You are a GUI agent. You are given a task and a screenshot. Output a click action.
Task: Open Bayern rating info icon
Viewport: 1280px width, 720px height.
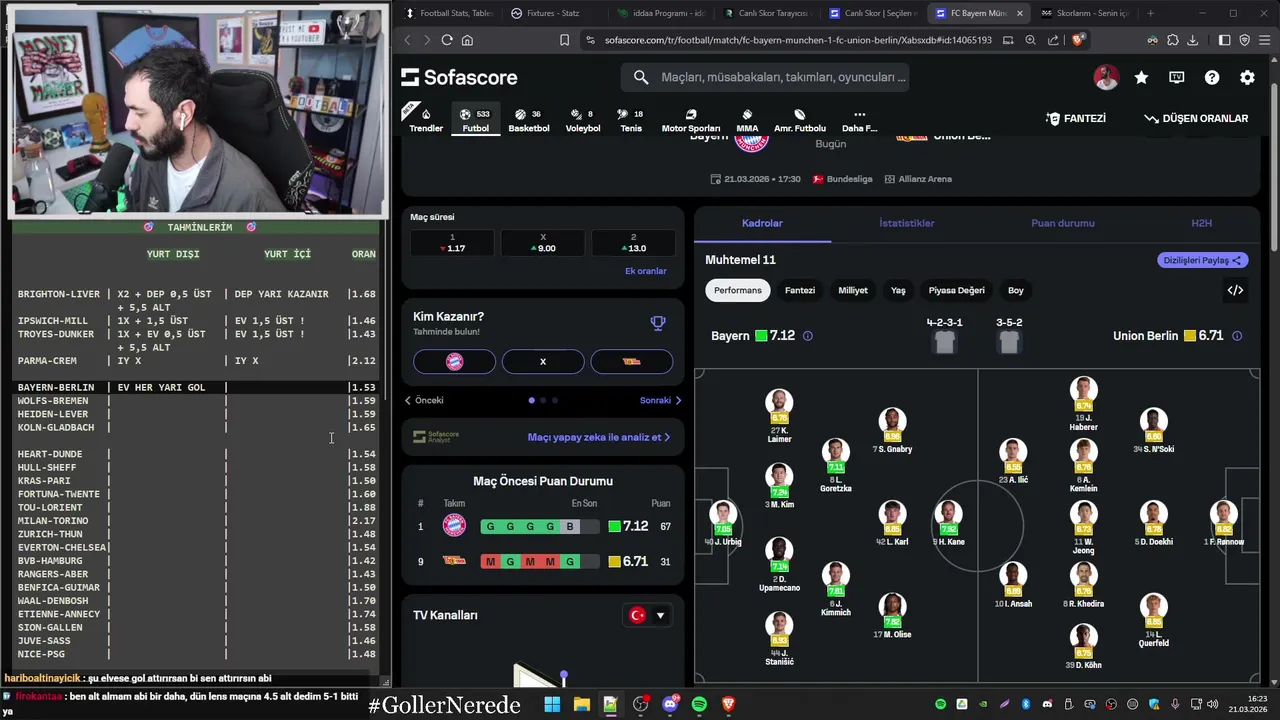point(808,336)
